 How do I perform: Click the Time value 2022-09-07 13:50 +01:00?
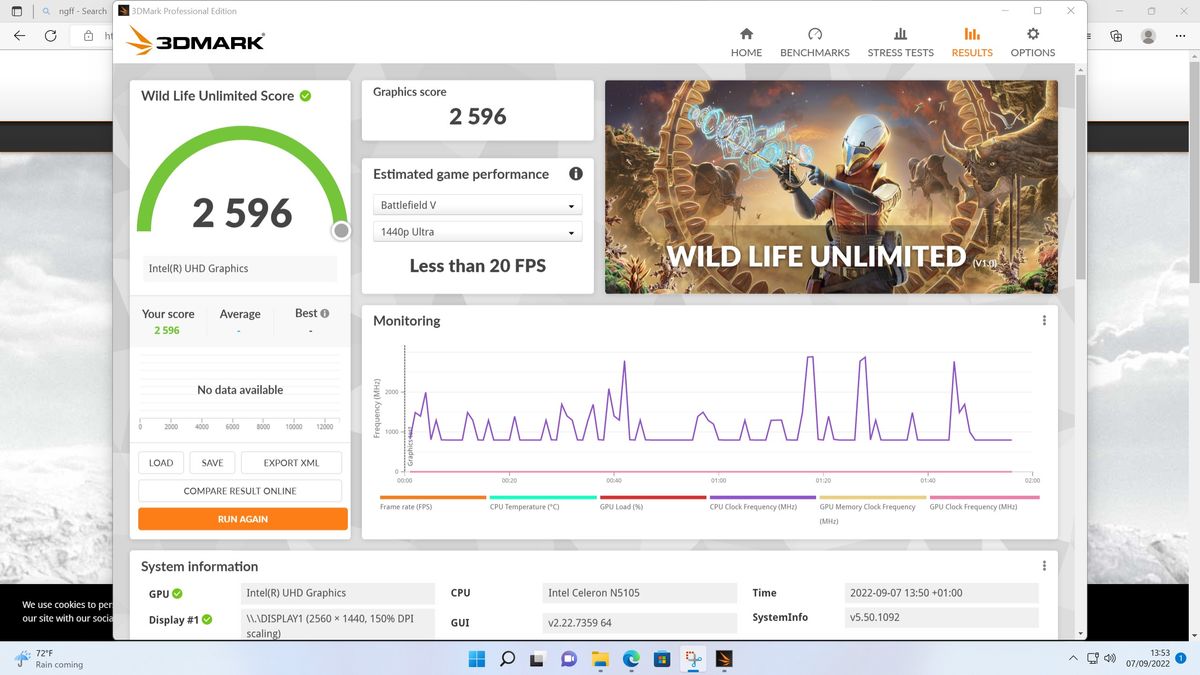pyautogui.click(x=941, y=593)
